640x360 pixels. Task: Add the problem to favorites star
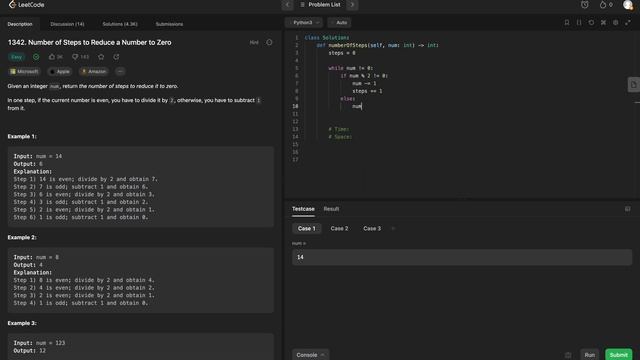coord(101,57)
